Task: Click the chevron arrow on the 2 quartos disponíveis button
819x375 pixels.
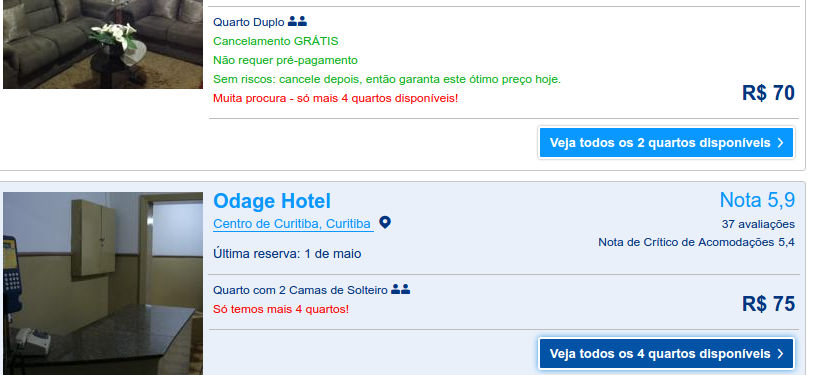Action: coord(780,143)
